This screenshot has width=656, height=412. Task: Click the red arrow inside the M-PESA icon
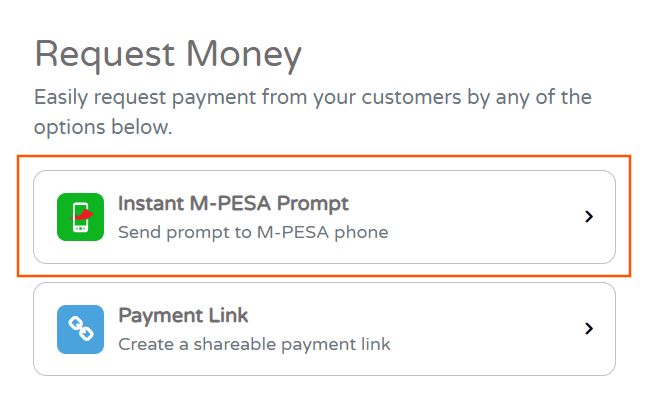pyautogui.click(x=86, y=213)
